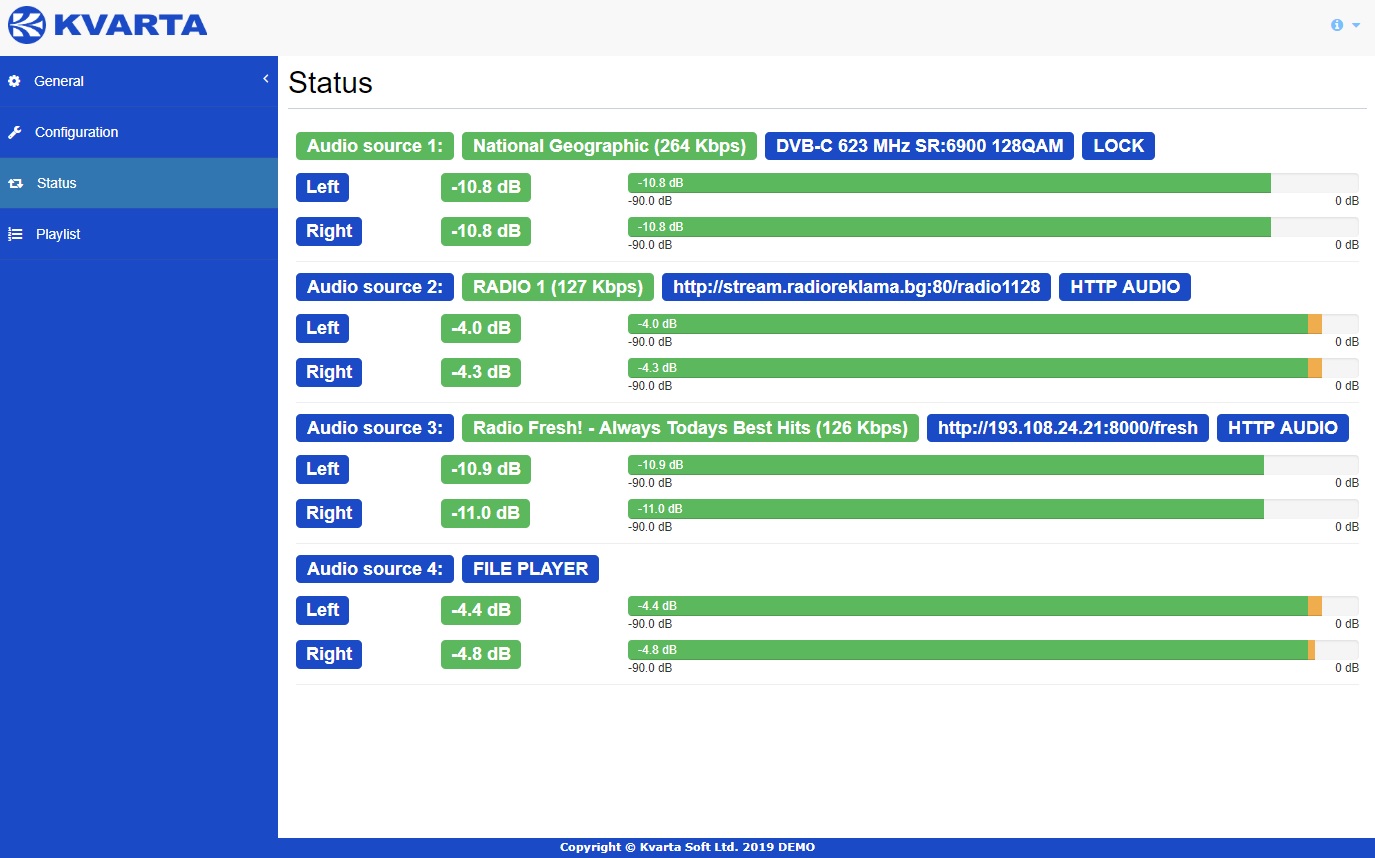This screenshot has width=1375, height=858.
Task: Click the RADIO 1 (127 Kbps) badge
Action: coord(558,287)
